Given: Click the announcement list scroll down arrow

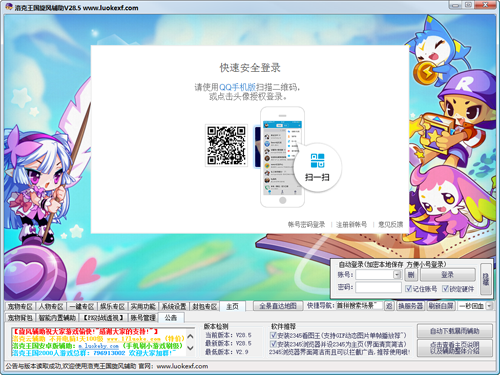Looking at the screenshot, I should (x=190, y=348).
